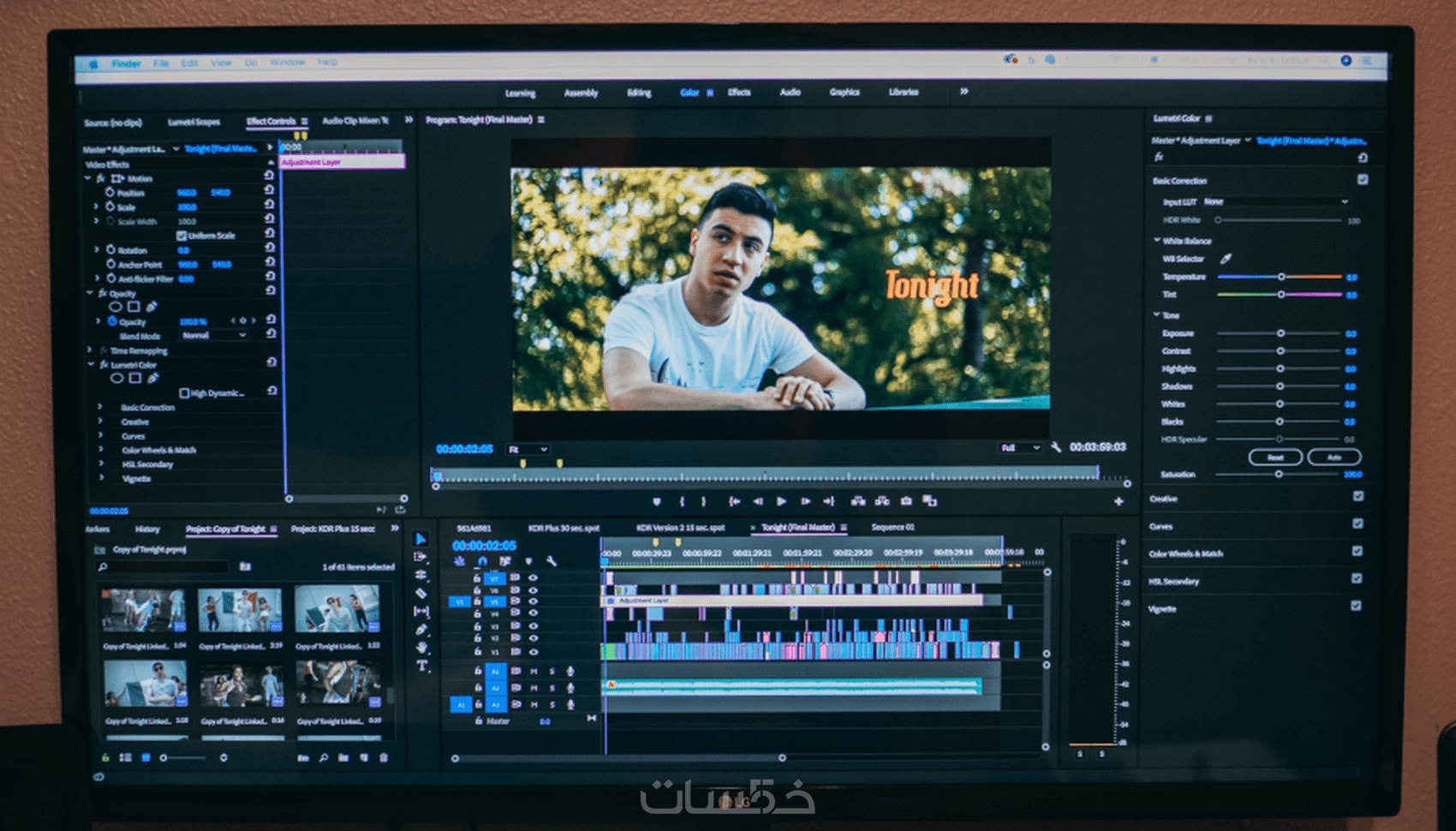Add a marker in the Program monitor
This screenshot has height=831, width=1456.
[x=657, y=501]
